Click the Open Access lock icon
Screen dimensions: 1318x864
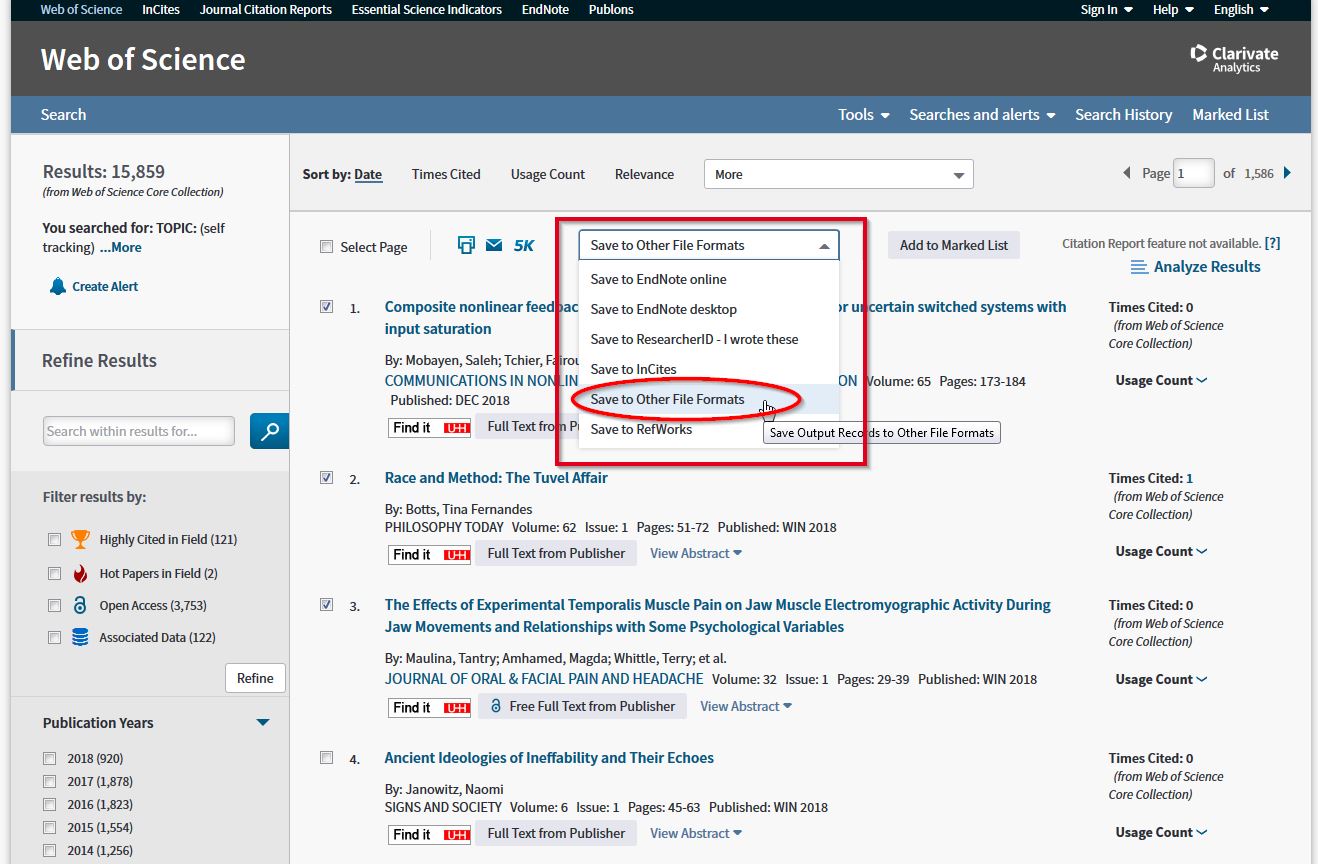[81, 605]
